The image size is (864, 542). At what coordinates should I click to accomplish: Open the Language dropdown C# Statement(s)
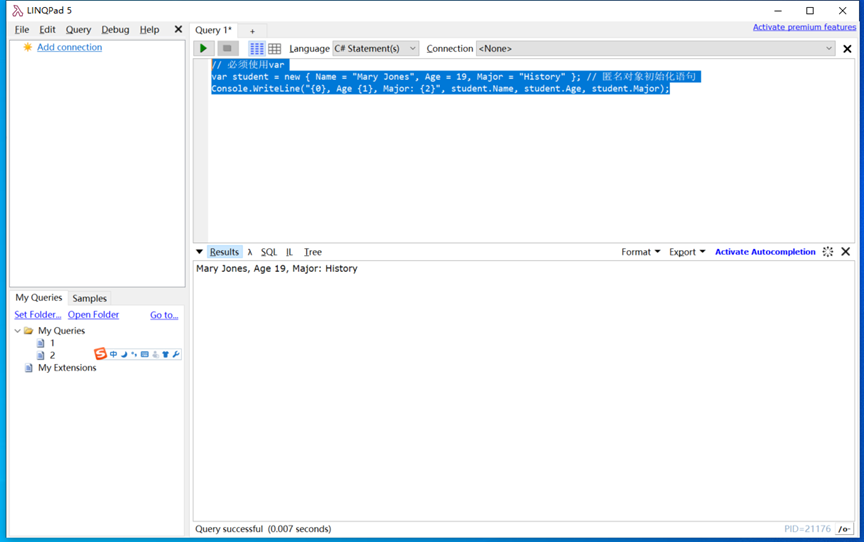pos(375,48)
